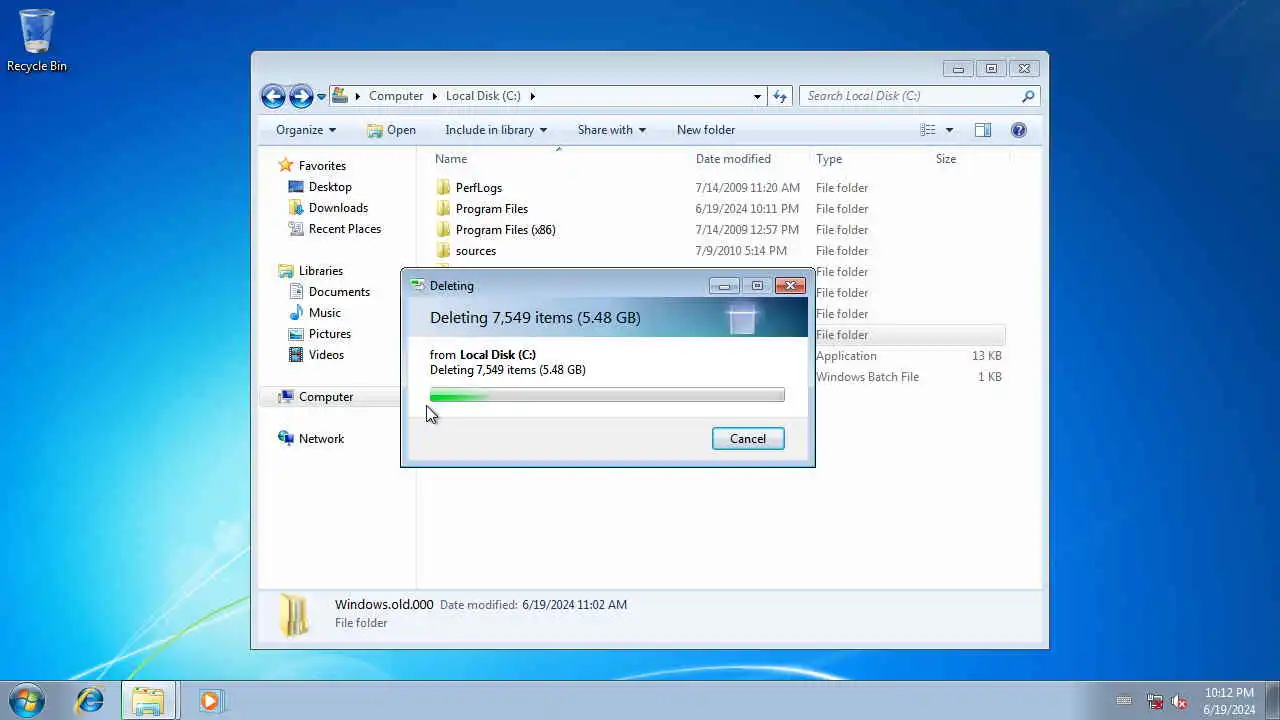Click the 13 KB size value
Viewport: 1280px width, 720px height.
point(986,356)
